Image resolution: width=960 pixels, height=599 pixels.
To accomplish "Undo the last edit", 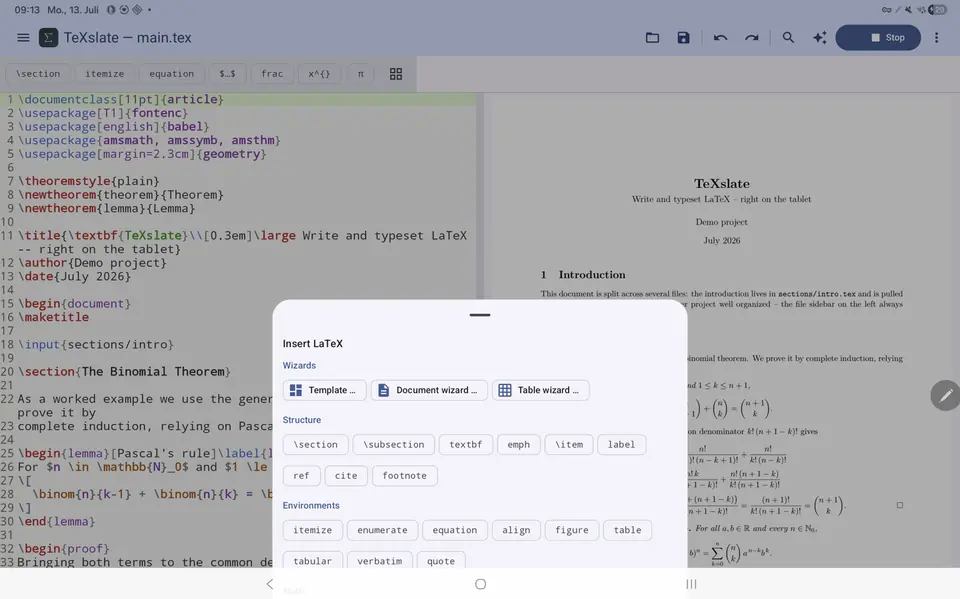I will click(x=721, y=37).
